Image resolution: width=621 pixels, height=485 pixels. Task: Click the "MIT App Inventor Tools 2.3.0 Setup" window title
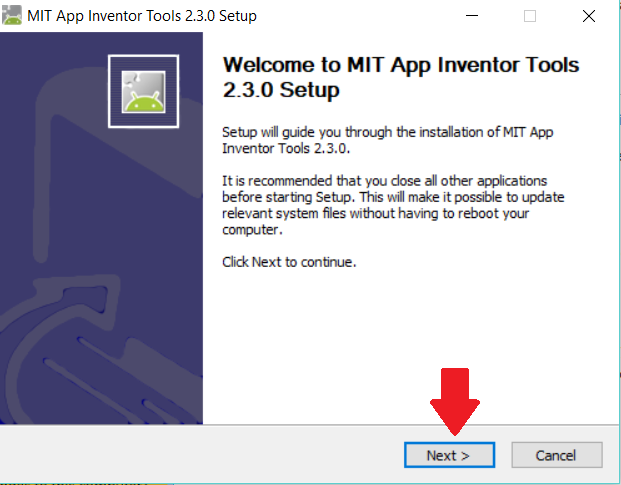tap(142, 16)
